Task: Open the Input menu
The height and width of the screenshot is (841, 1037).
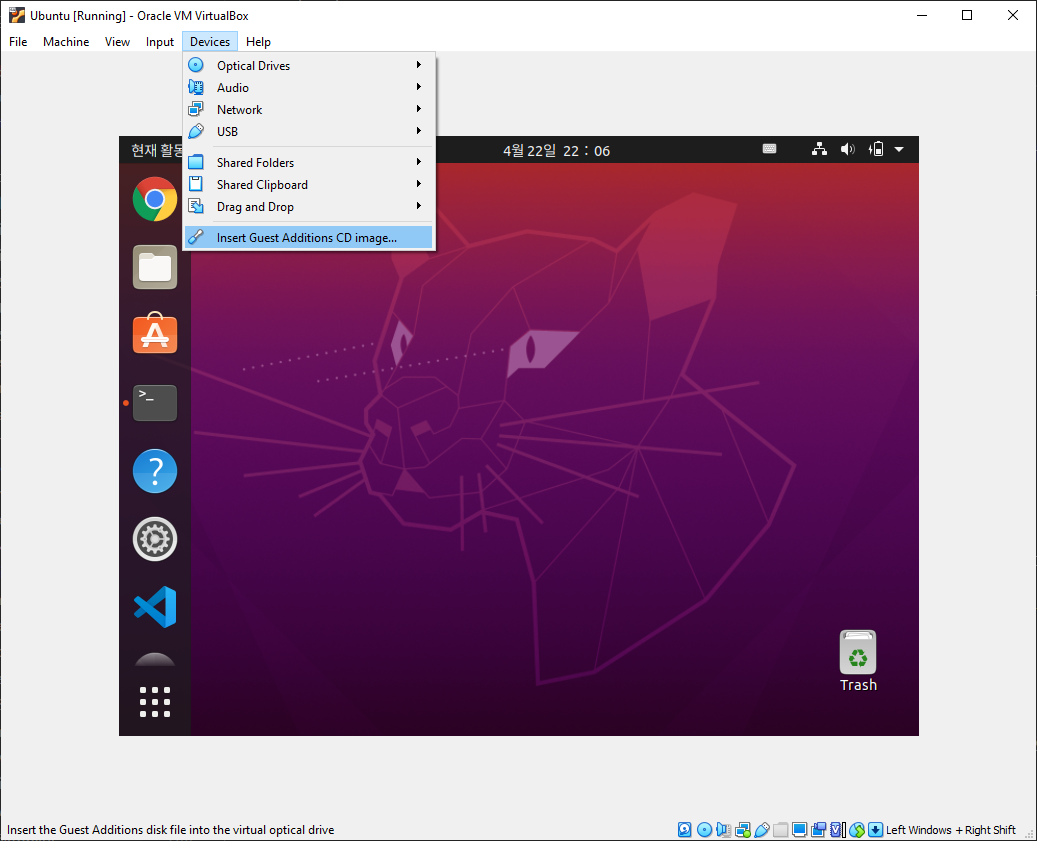Action: (159, 42)
